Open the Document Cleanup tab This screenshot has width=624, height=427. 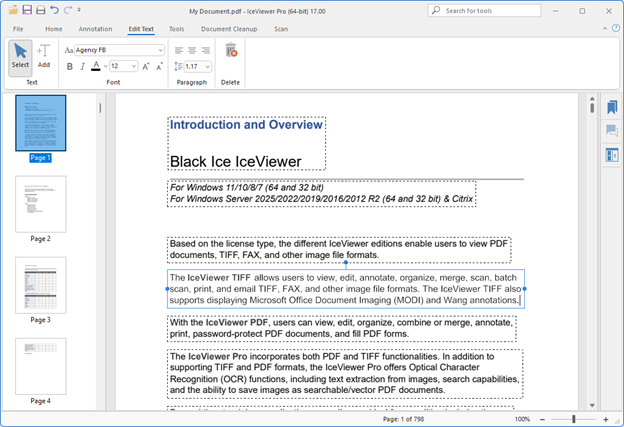pos(229,30)
